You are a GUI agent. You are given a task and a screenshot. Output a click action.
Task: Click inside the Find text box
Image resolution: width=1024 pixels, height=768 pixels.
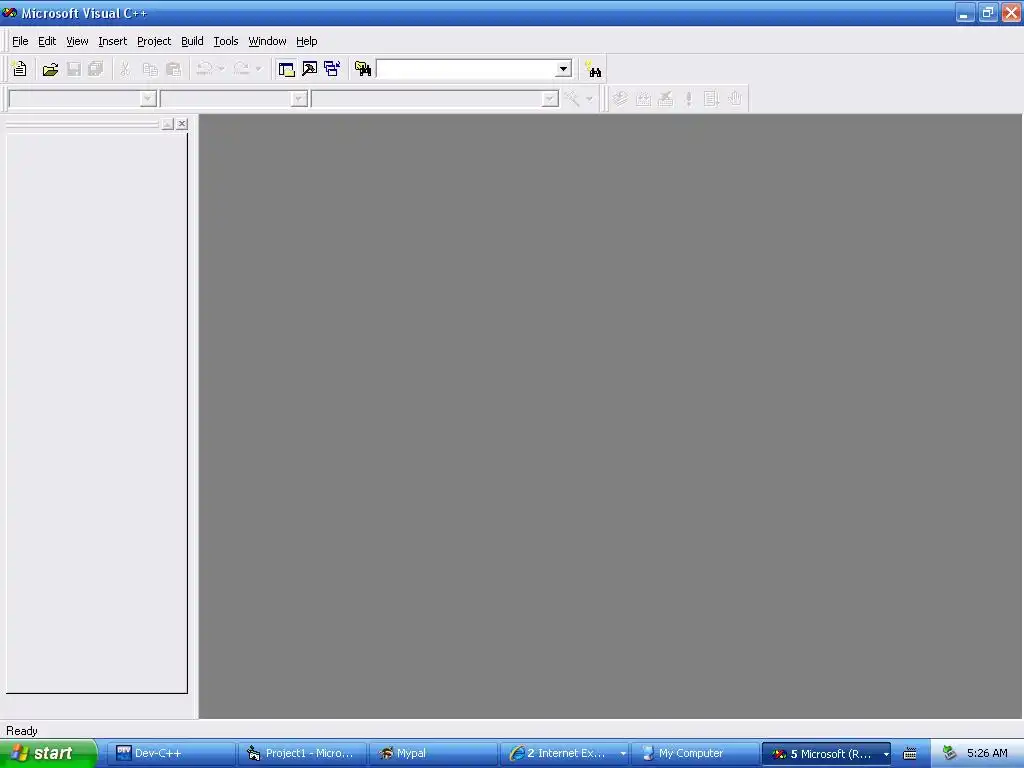coord(466,69)
